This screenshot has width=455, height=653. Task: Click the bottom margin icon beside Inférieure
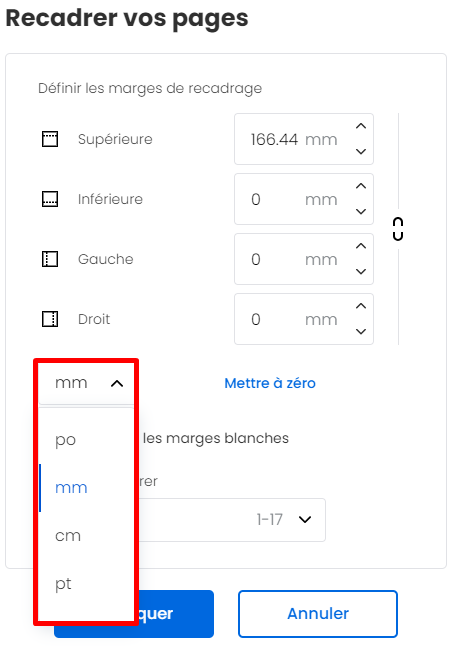point(50,199)
